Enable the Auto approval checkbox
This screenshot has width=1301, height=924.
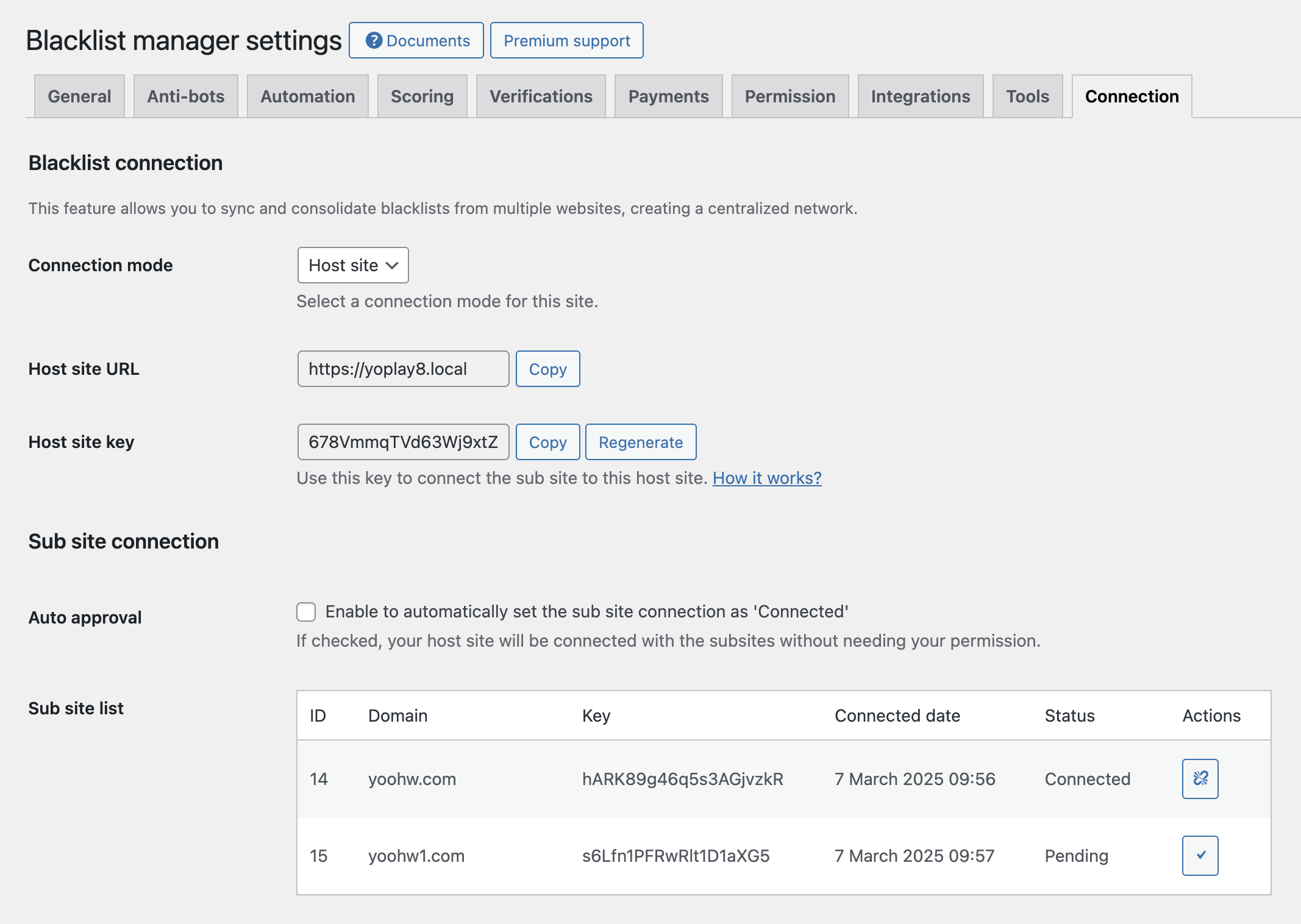[306, 611]
